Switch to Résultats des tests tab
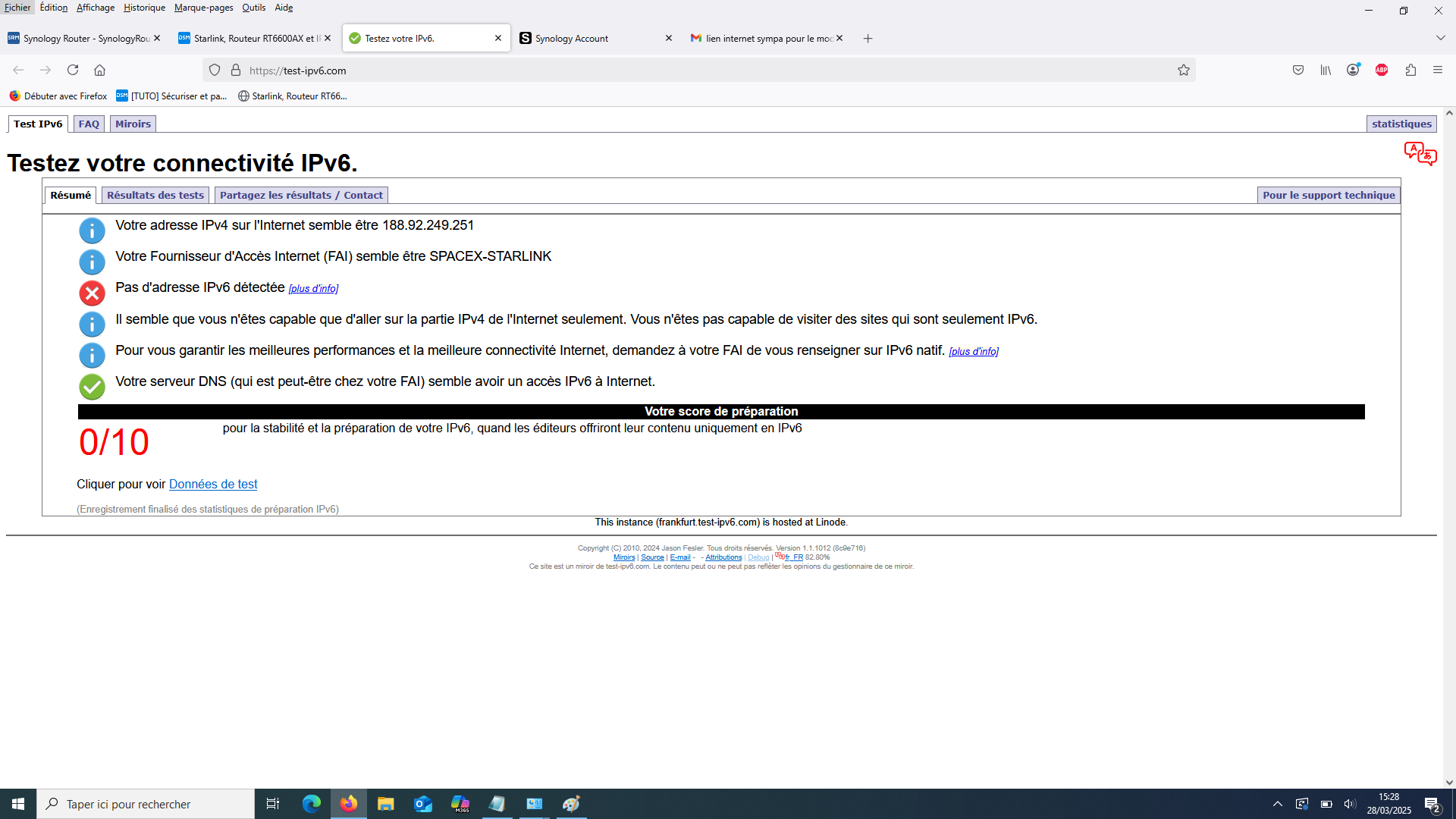The height and width of the screenshot is (819, 1456). [155, 195]
